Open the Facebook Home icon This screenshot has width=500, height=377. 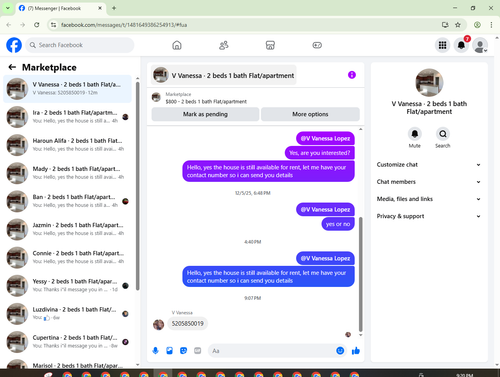[x=177, y=45]
